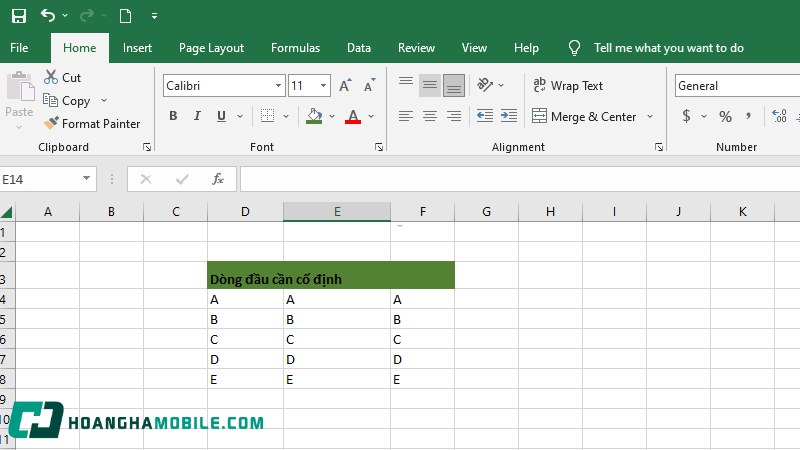800x450 pixels.
Task: Click the Save icon in quick access toolbar
Action: coord(19,16)
